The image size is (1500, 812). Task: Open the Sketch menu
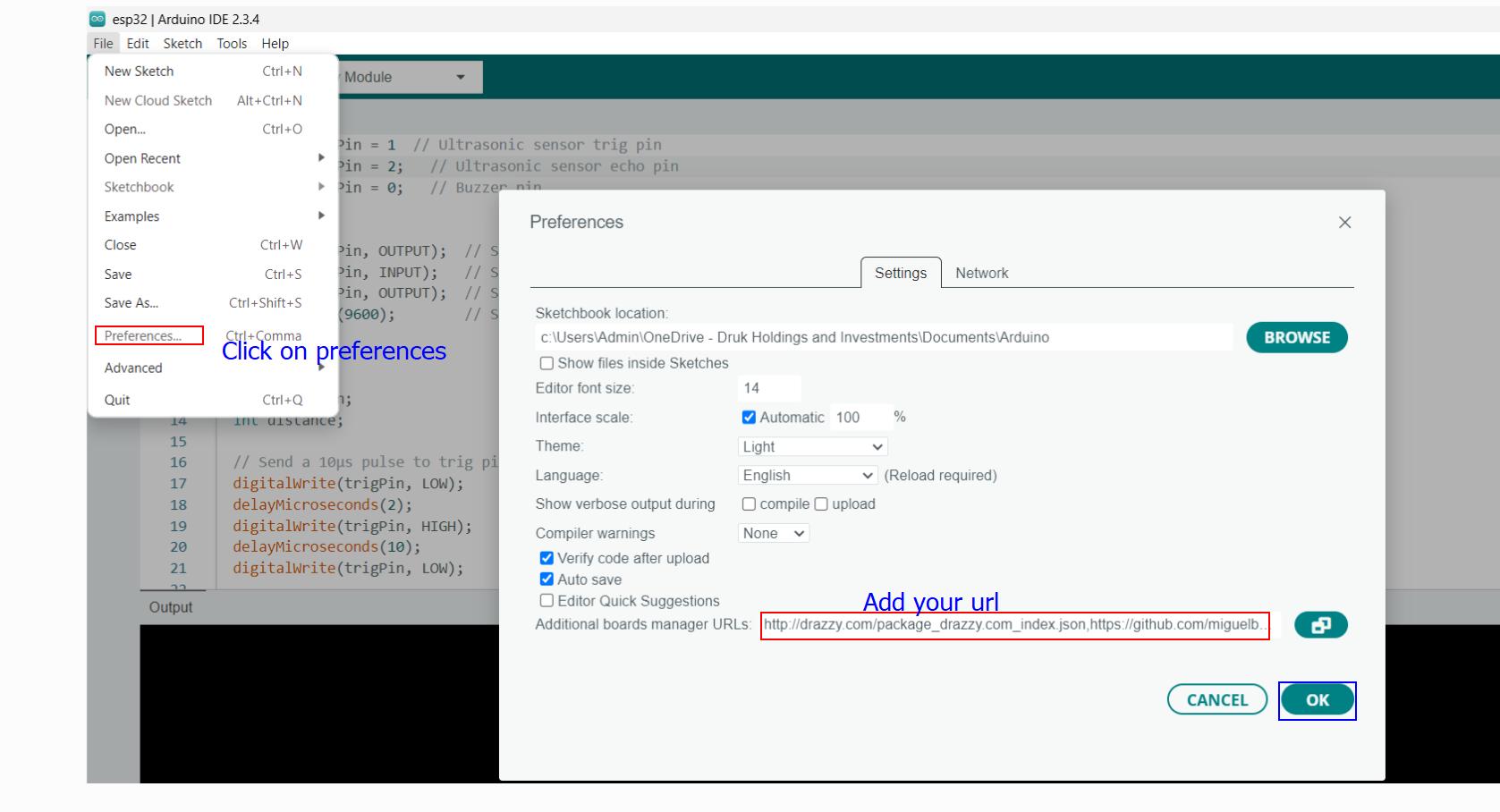point(182,43)
